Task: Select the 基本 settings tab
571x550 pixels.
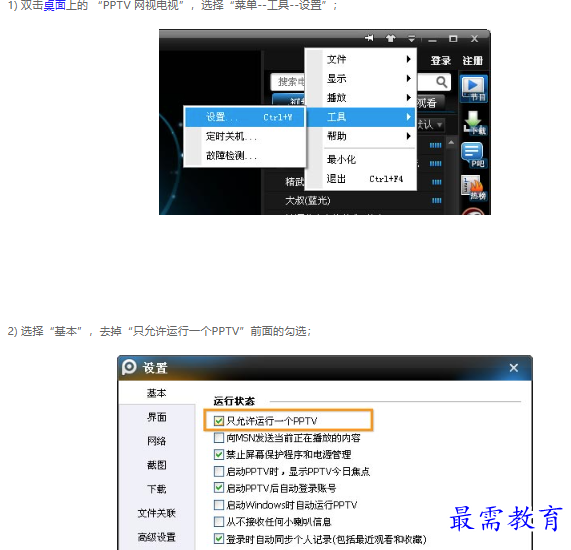Action: click(x=157, y=393)
